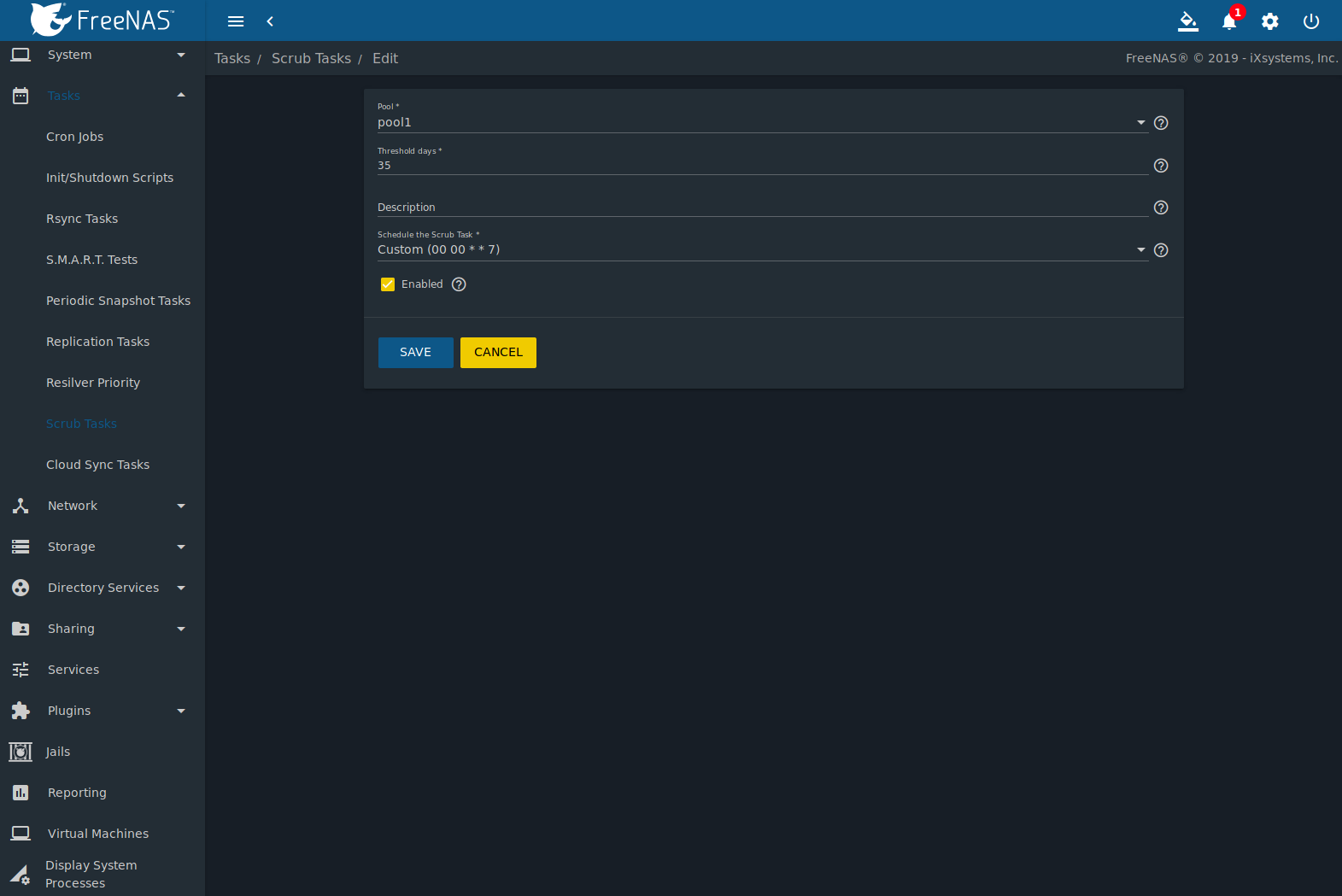Cancel editing the scrub task

[498, 353]
